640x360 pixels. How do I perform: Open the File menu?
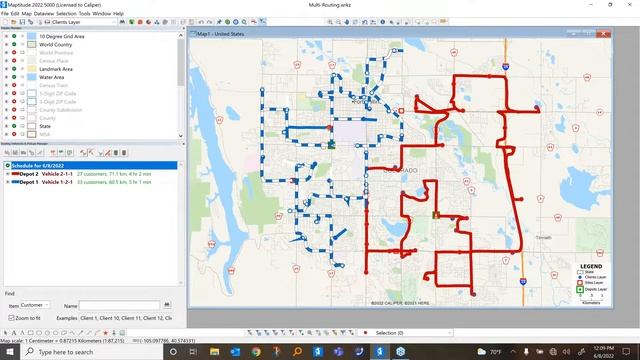click(5, 13)
